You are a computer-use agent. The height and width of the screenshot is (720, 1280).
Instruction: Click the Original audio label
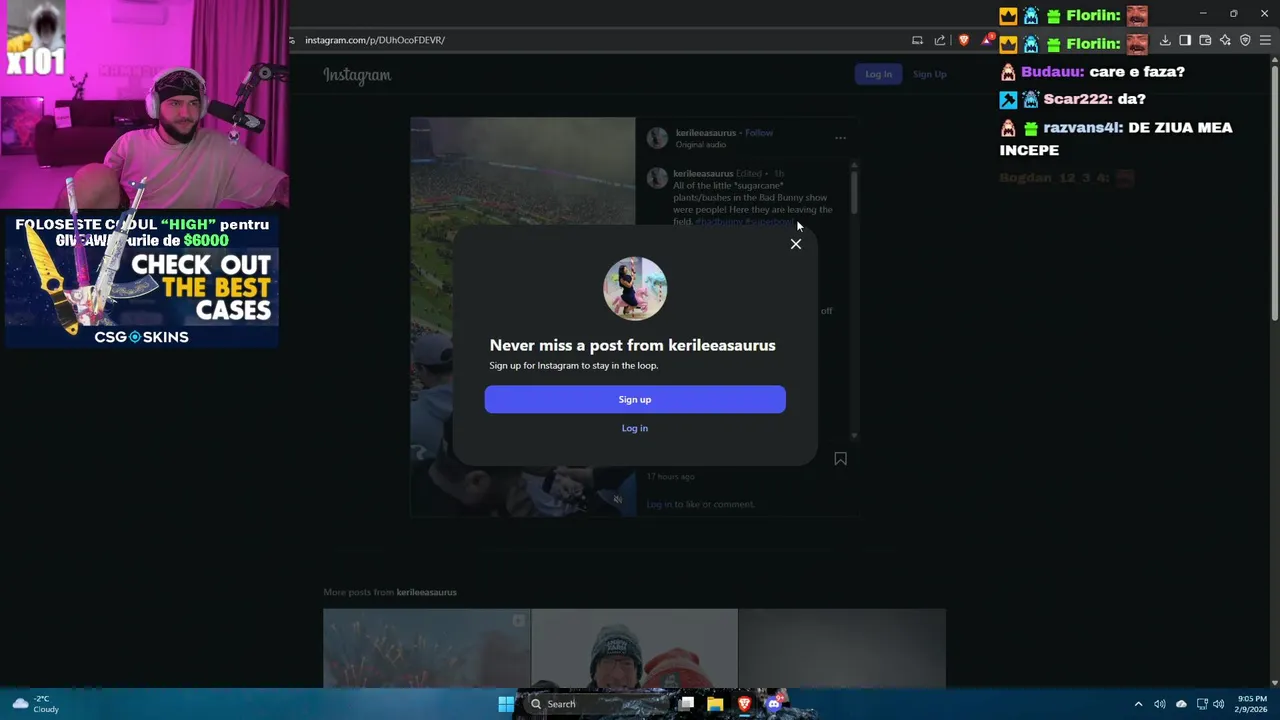pos(701,145)
